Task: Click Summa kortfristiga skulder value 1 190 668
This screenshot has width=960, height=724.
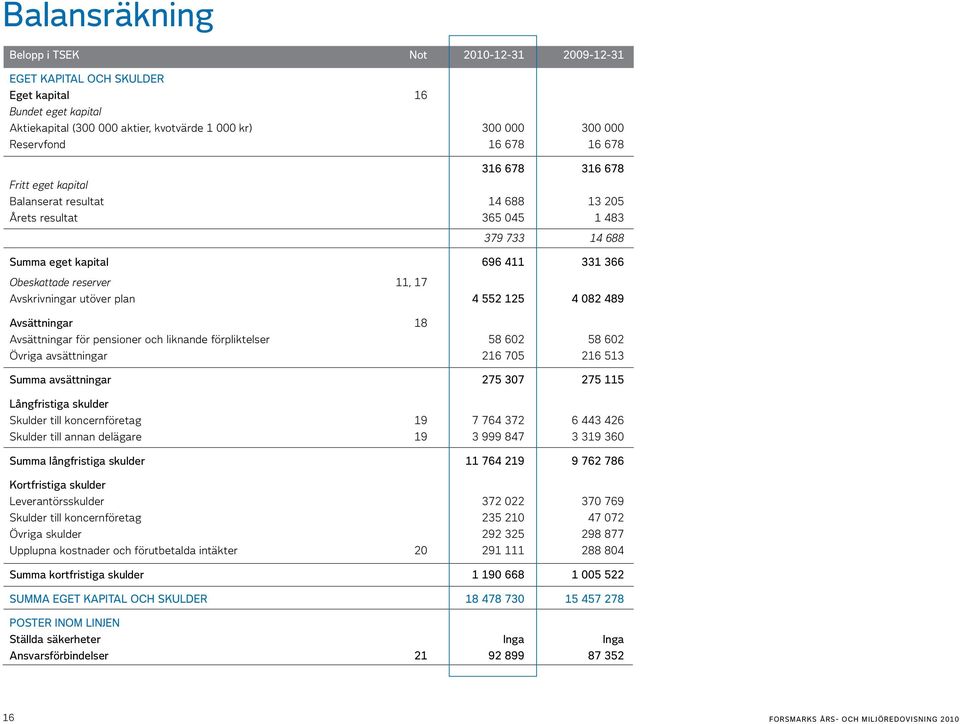Action: tap(498, 575)
